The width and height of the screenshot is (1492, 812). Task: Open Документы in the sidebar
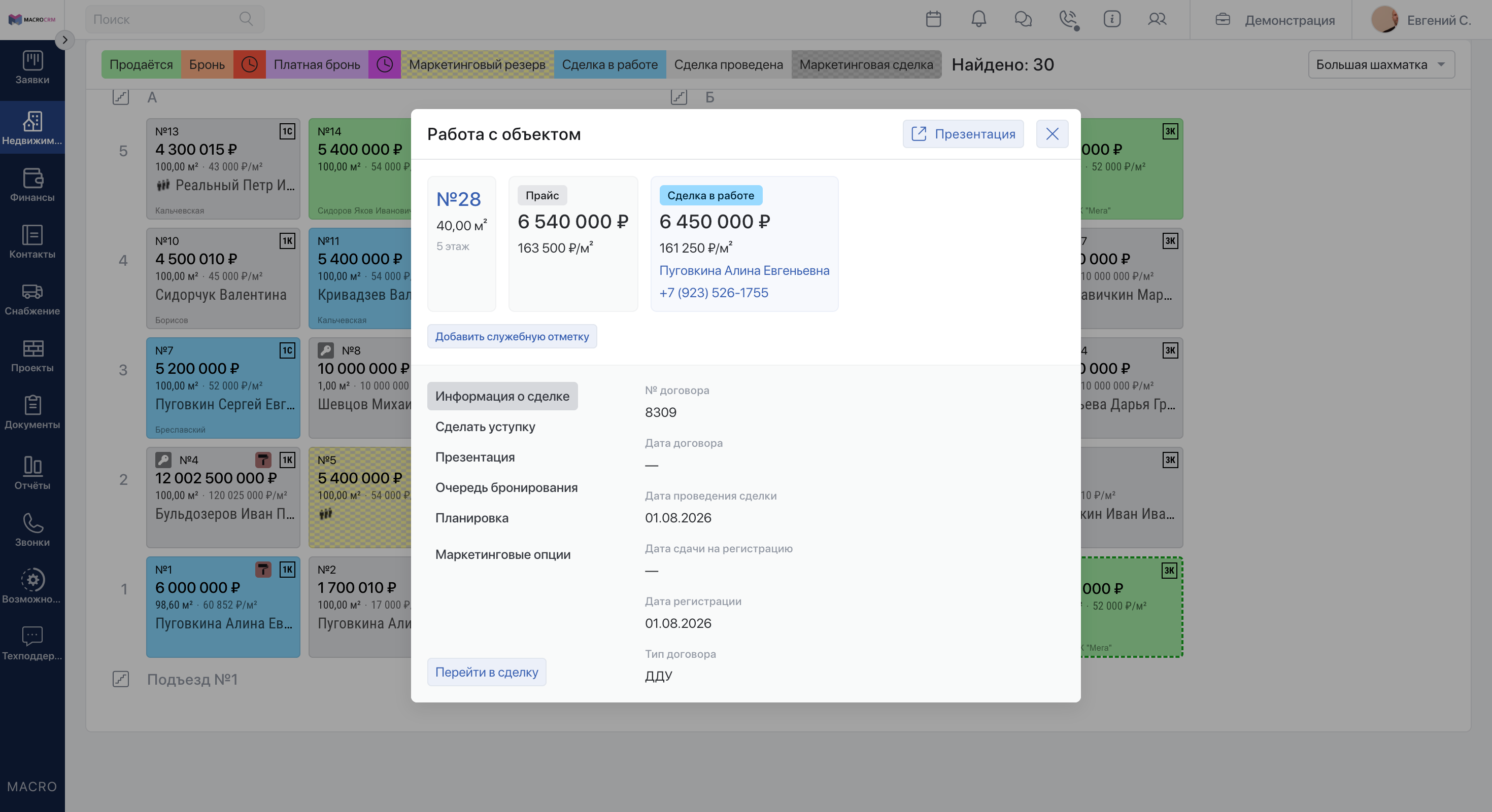[x=32, y=411]
